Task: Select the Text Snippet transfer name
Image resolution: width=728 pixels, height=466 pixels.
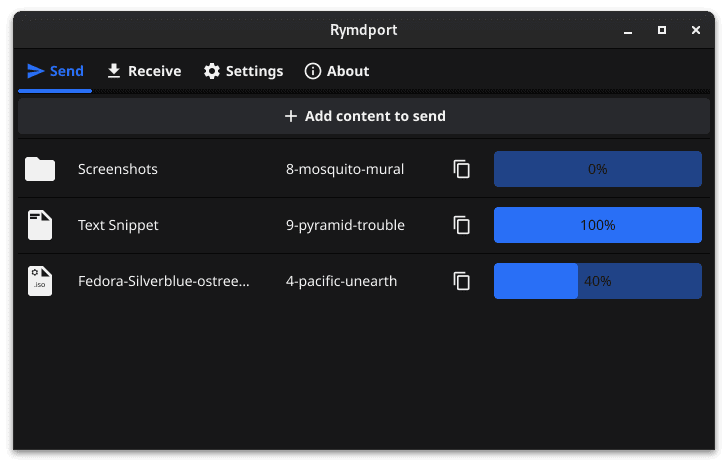Action: [x=118, y=225]
